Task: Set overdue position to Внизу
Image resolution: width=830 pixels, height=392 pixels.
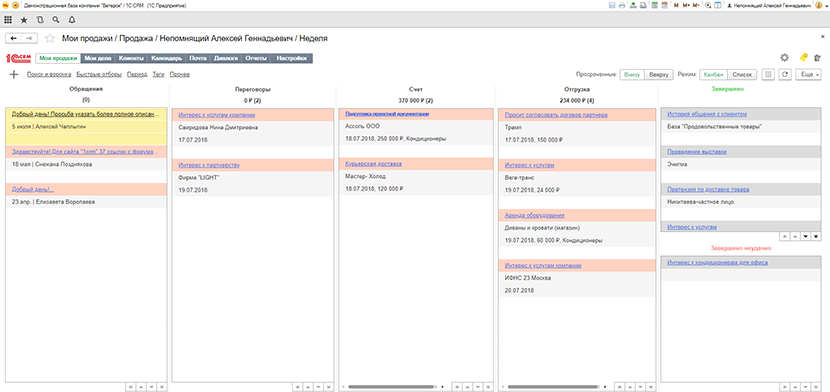Action: 632,75
